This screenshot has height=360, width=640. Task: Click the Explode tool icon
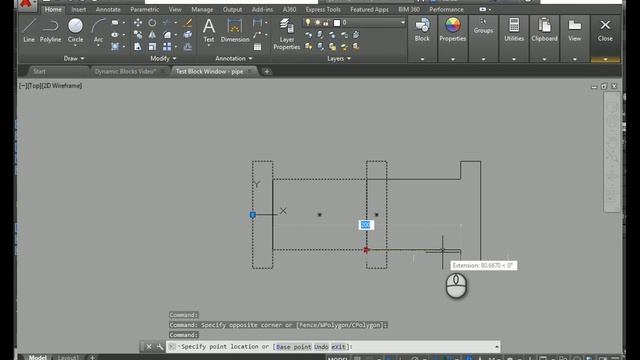tap(188, 35)
